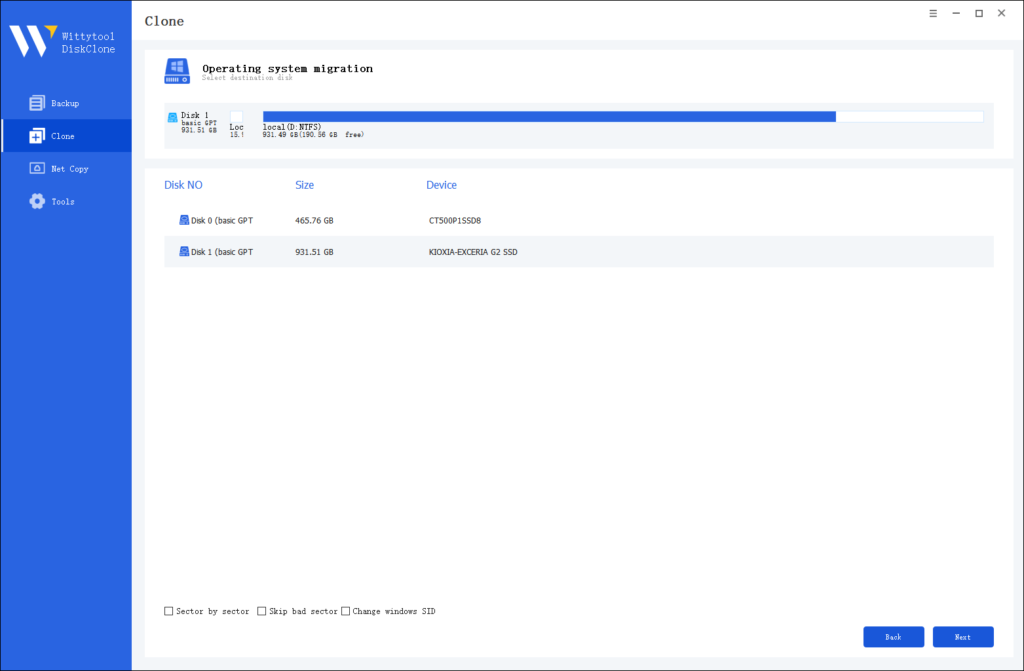Open the hamburger menu at top right
This screenshot has width=1024, height=671.
point(933,13)
